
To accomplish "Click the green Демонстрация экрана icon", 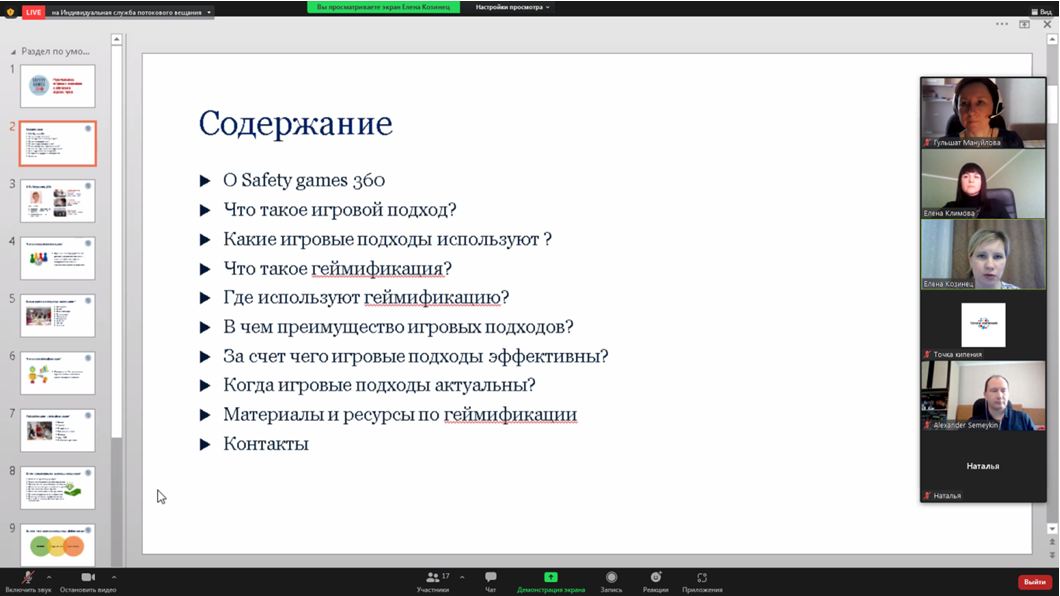I will point(550,578).
